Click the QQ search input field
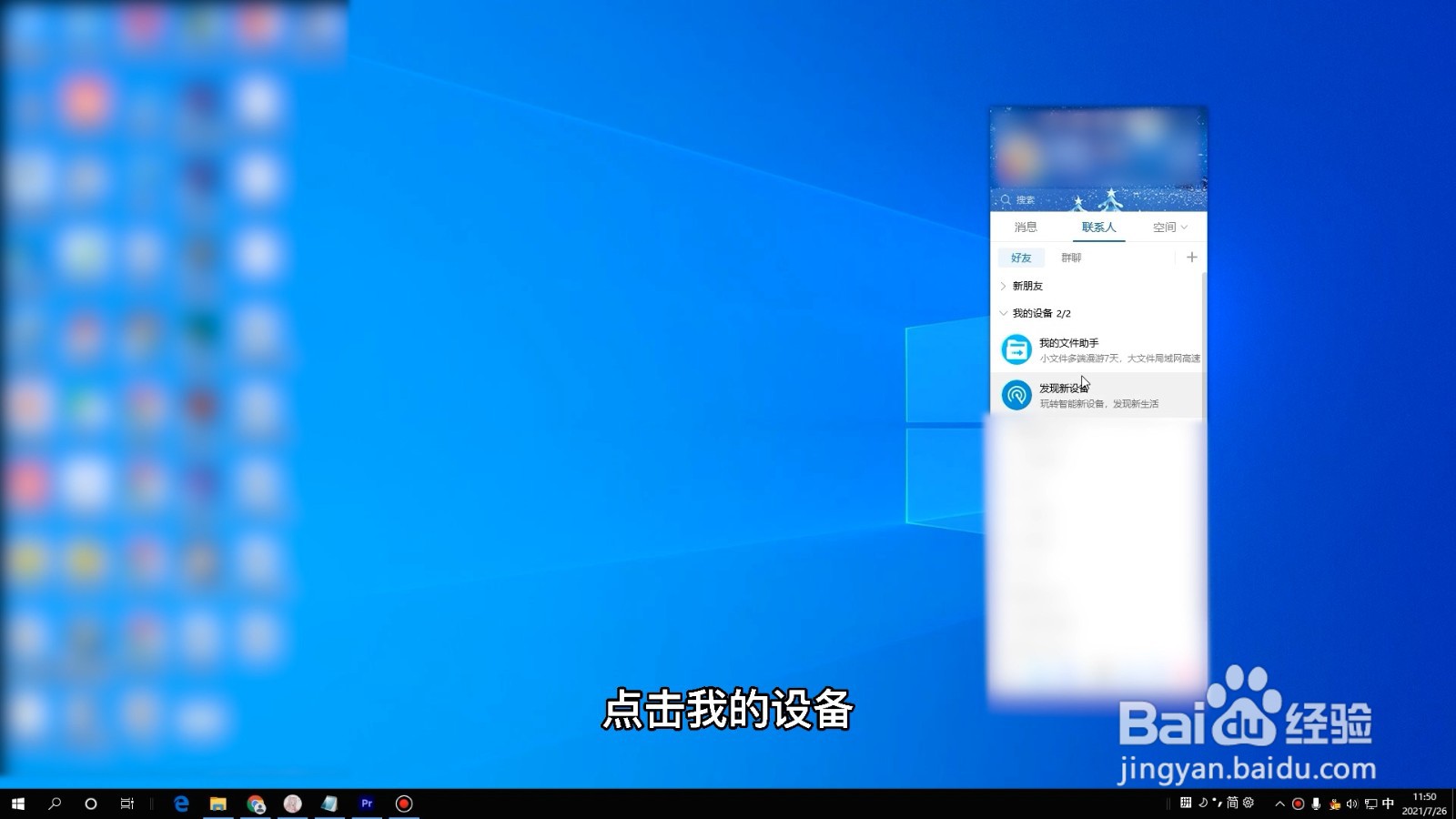Viewport: 1456px width, 819px height. 1046,199
